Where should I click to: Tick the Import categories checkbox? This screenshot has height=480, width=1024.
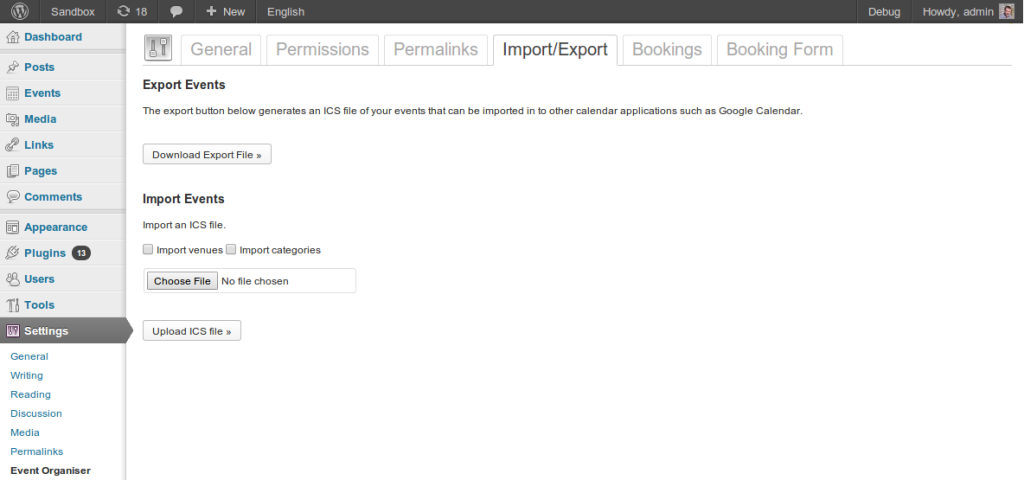231,249
